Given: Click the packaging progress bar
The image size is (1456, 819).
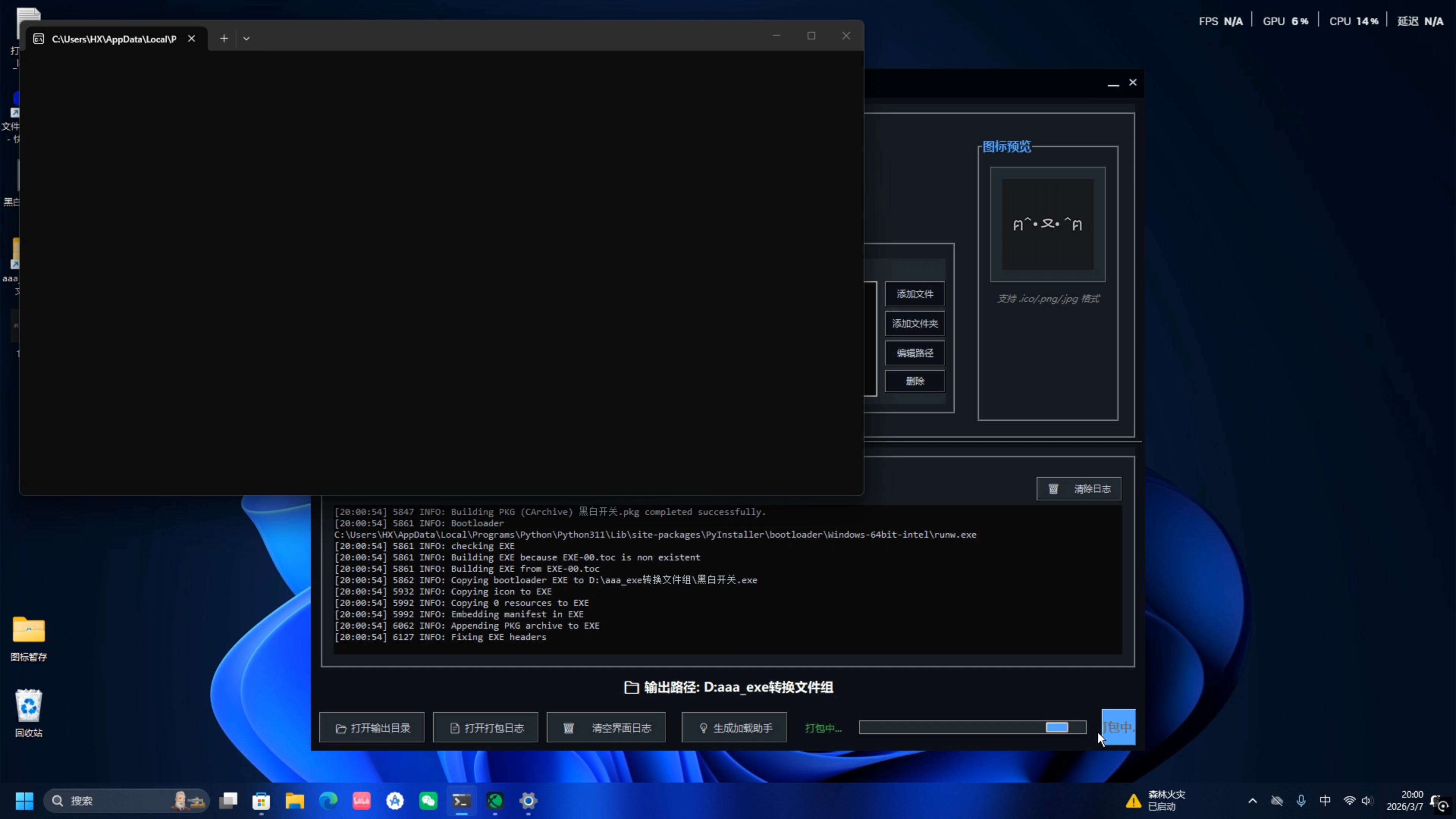Looking at the screenshot, I should pos(972,728).
